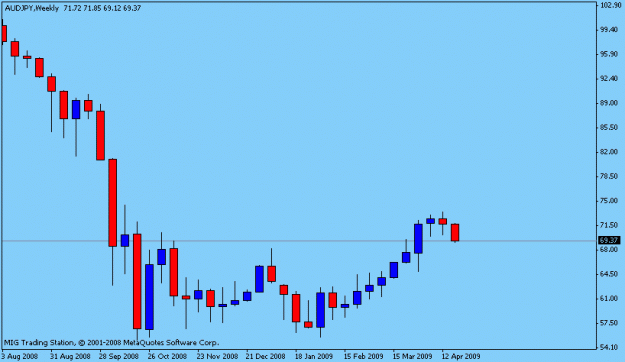625x362 pixels.
Task: Click the highlighted 69.37 current price tag
Action: point(610,240)
